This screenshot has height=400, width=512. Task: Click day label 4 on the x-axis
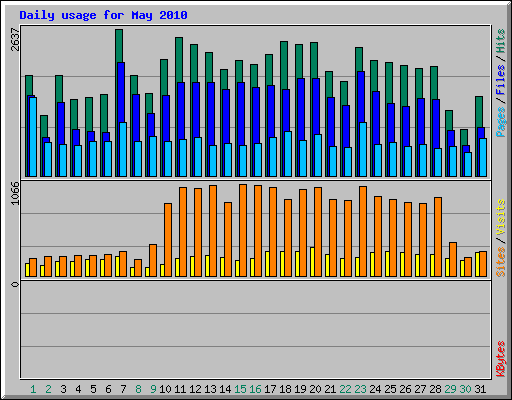pos(78,389)
